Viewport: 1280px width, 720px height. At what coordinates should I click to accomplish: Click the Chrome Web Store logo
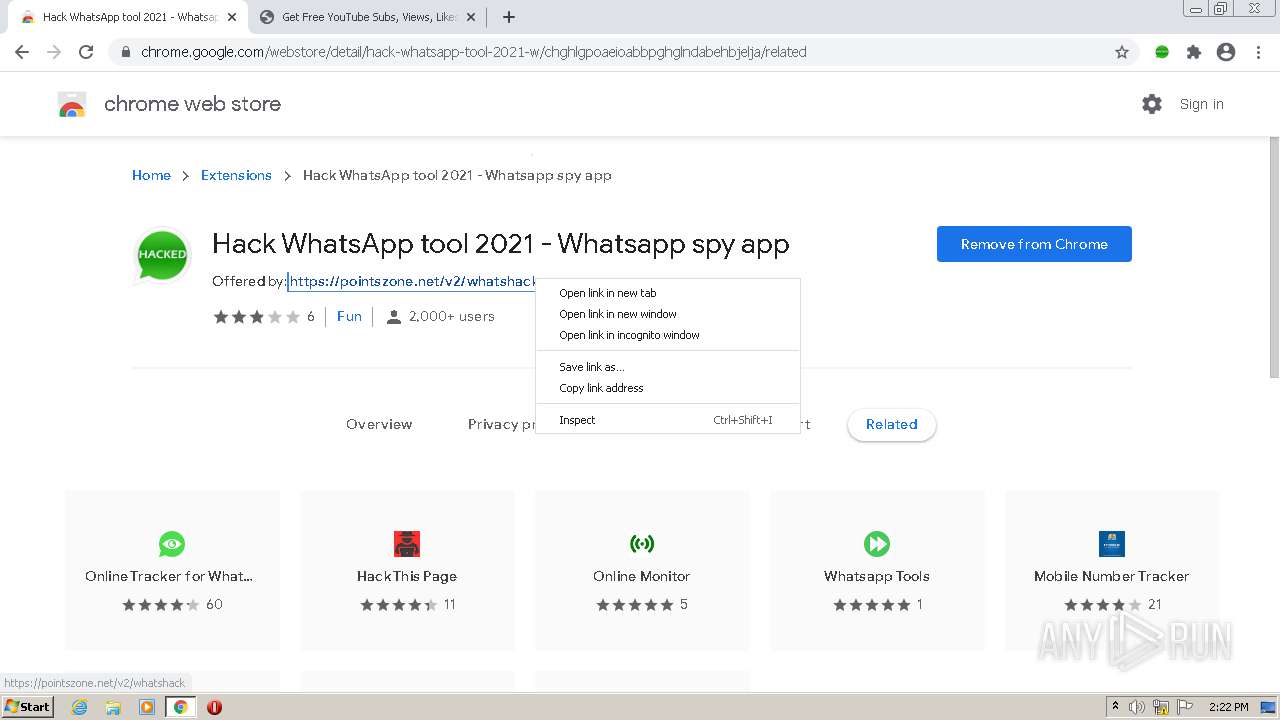tap(72, 104)
